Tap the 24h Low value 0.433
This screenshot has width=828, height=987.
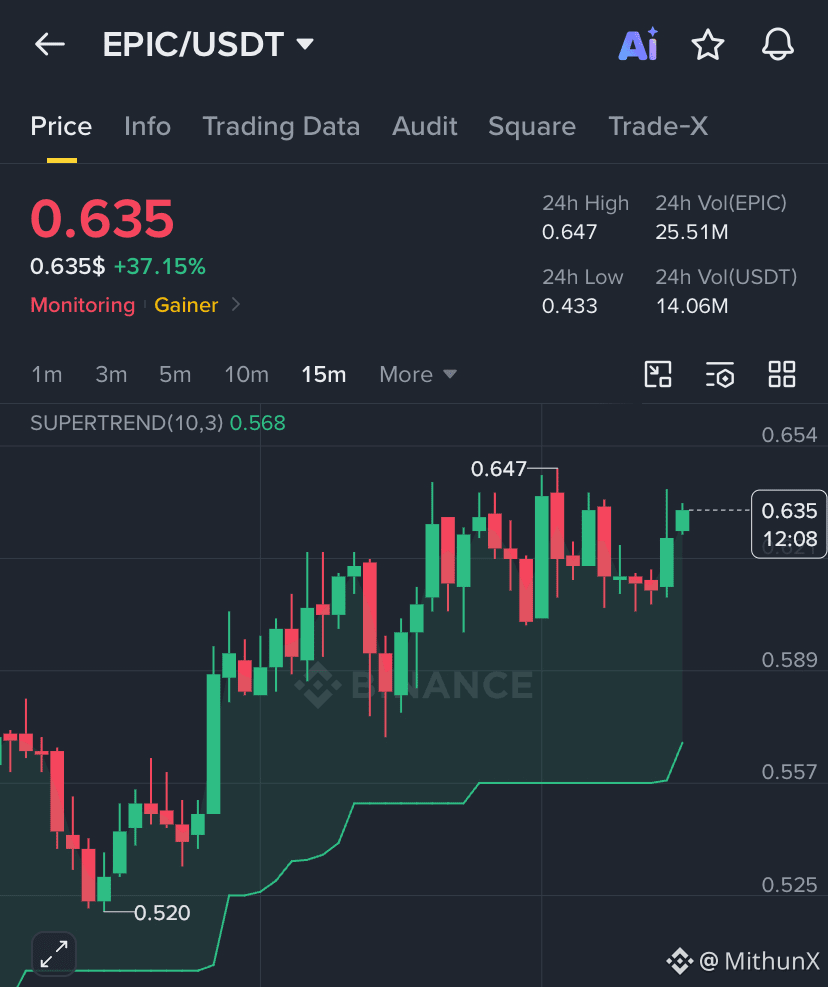(x=569, y=306)
